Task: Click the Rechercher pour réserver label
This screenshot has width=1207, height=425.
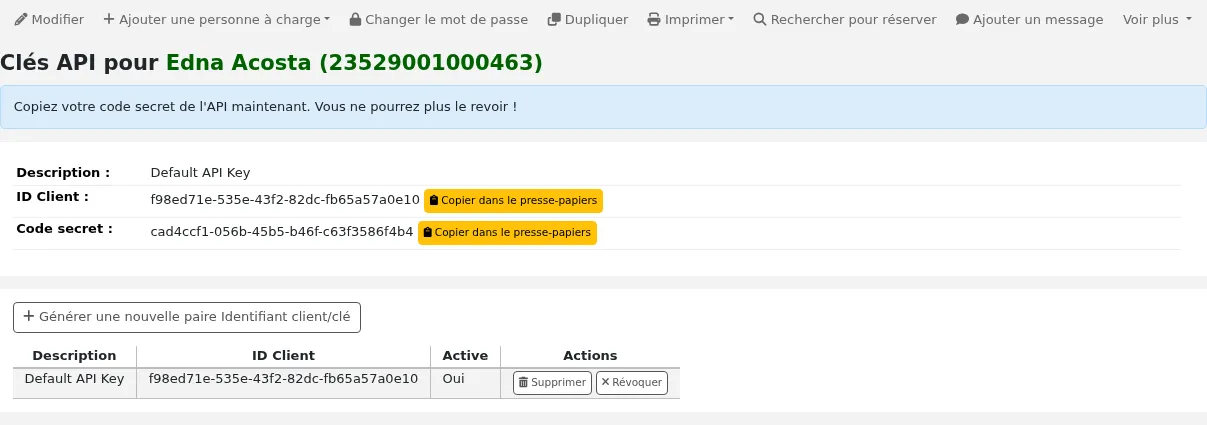Action: coord(854,19)
